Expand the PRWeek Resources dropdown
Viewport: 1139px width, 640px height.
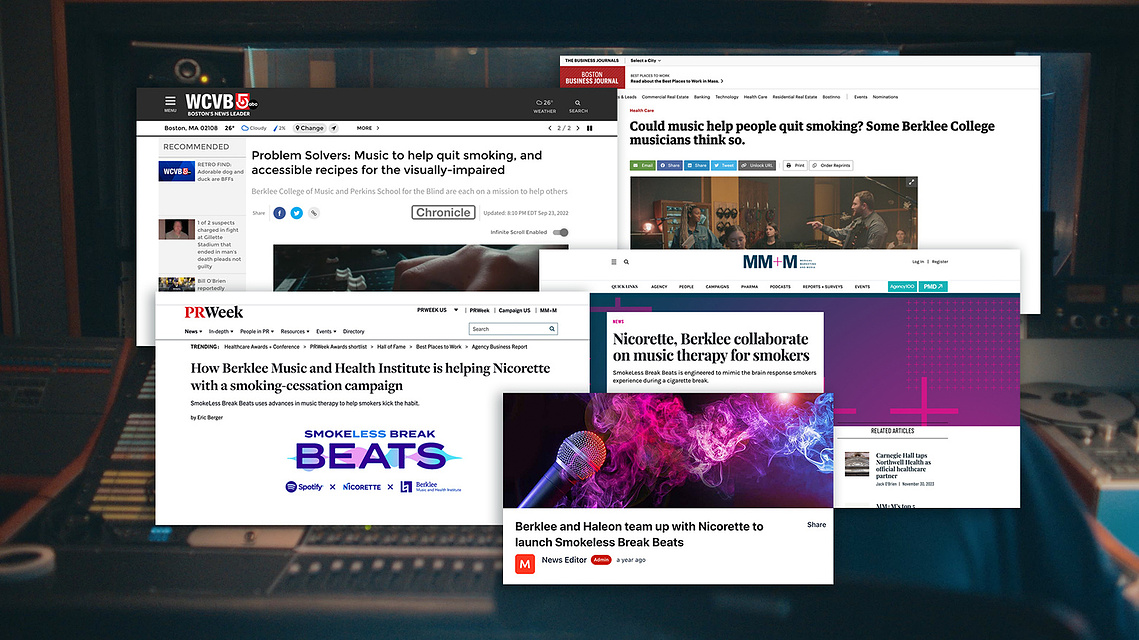point(295,331)
